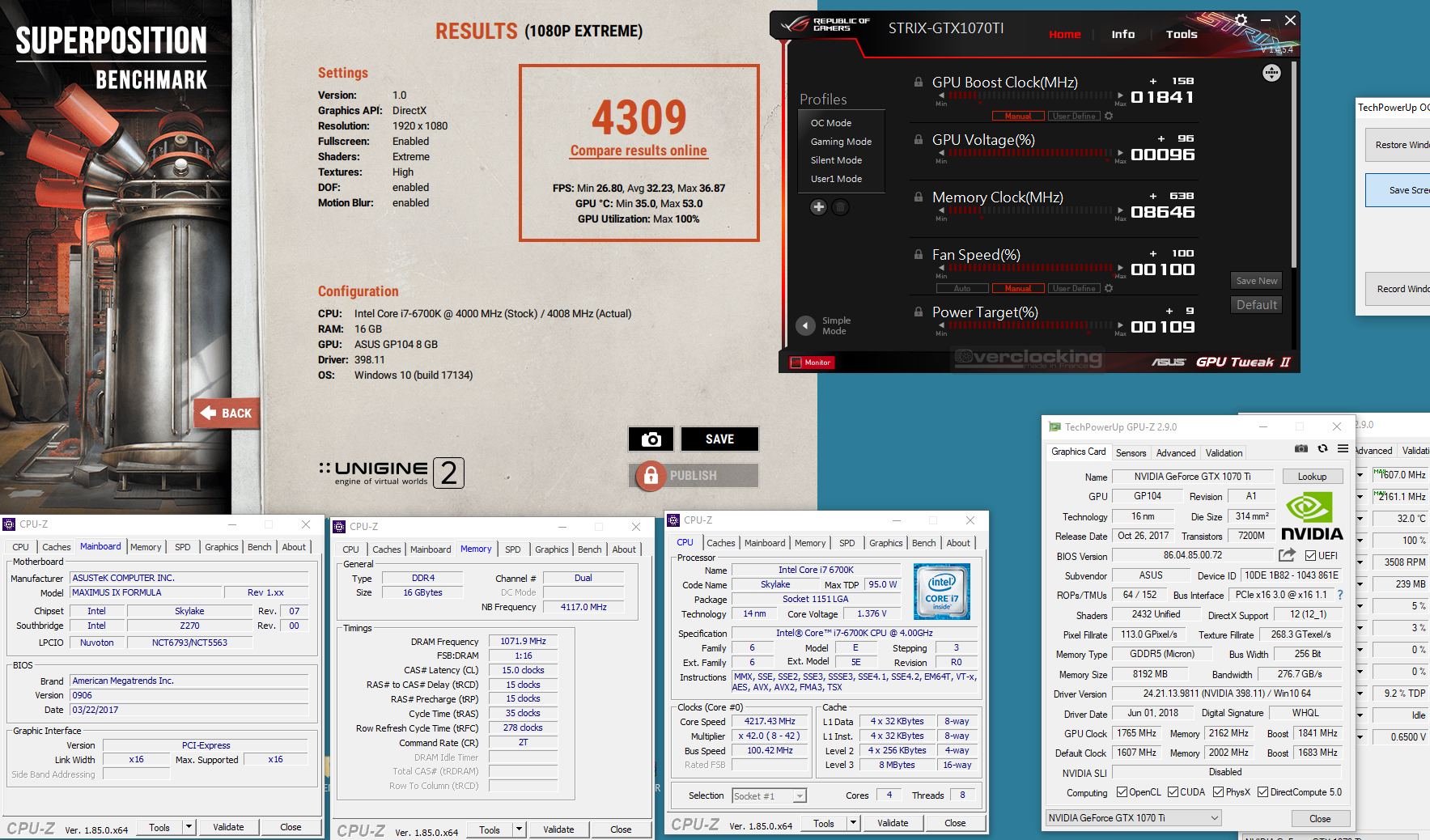1430x840 pixels.
Task: Click the GPU Voltage slider track
Action: 1031,153
